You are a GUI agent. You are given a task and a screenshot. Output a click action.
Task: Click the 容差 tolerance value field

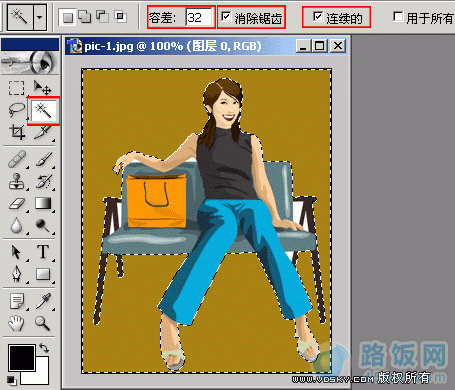(199, 17)
